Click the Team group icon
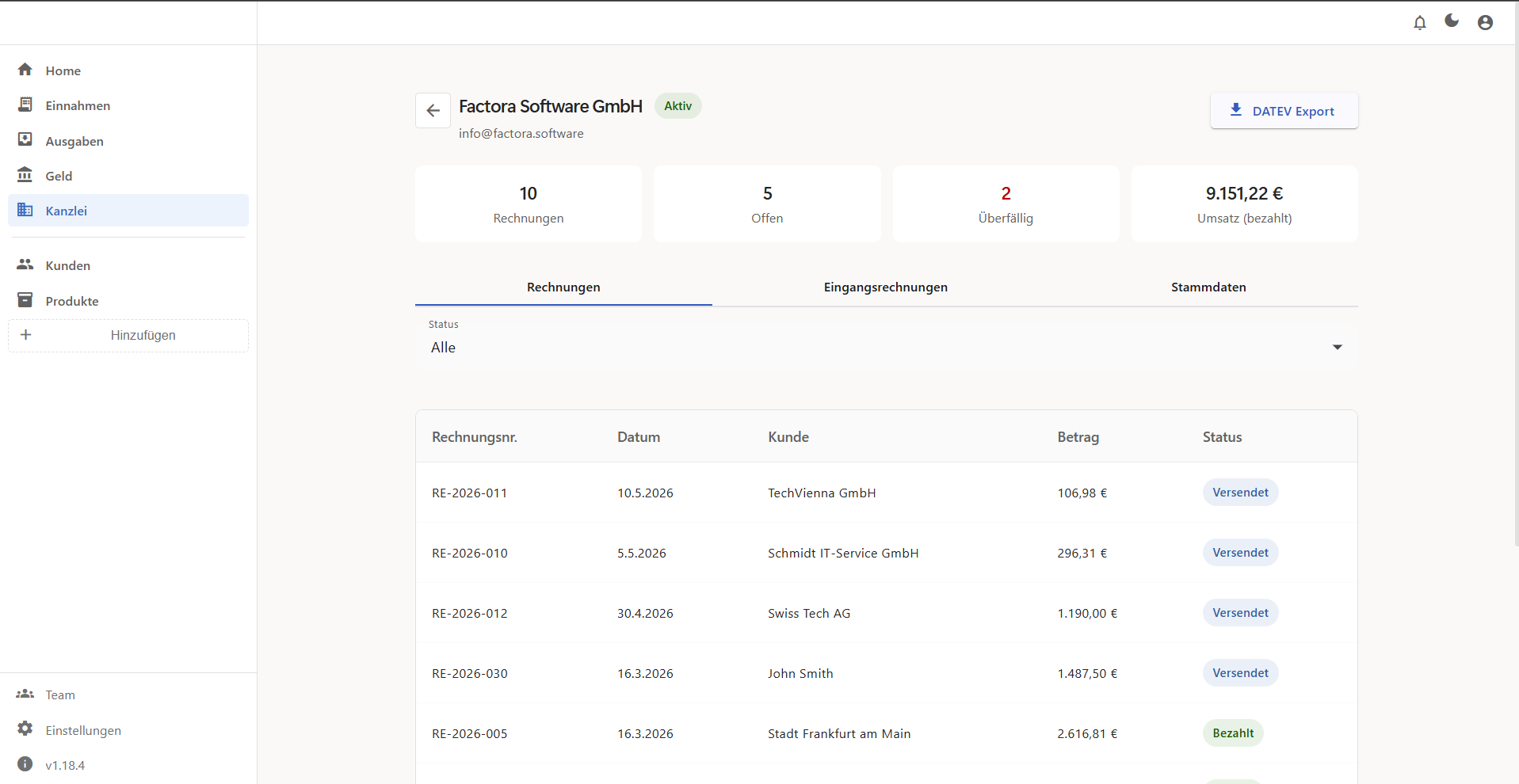The width and height of the screenshot is (1519, 784). tap(25, 694)
